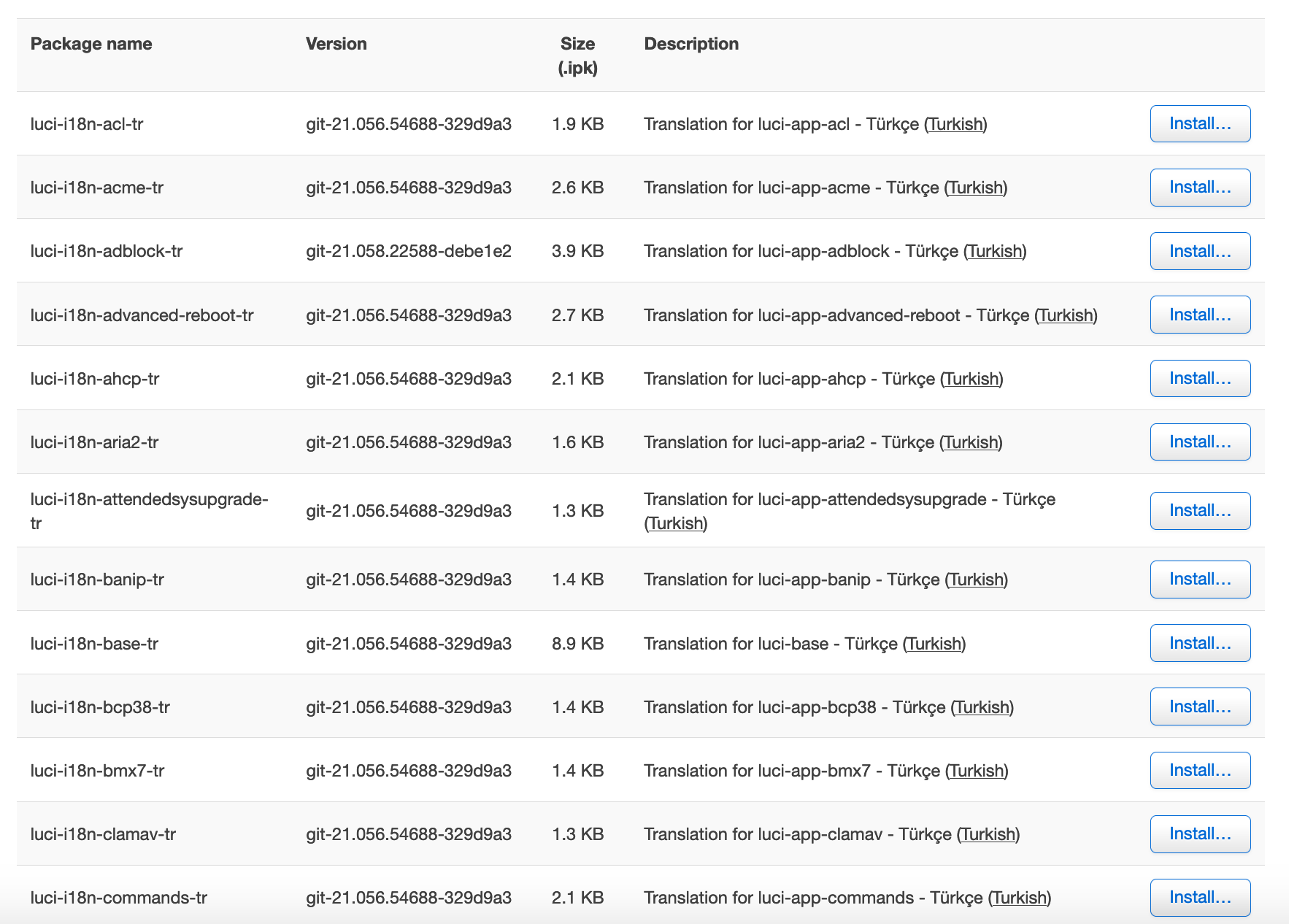Viewport: 1289px width, 924px height.
Task: Install the luci-i18n-base-tr package
Action: (x=1200, y=643)
